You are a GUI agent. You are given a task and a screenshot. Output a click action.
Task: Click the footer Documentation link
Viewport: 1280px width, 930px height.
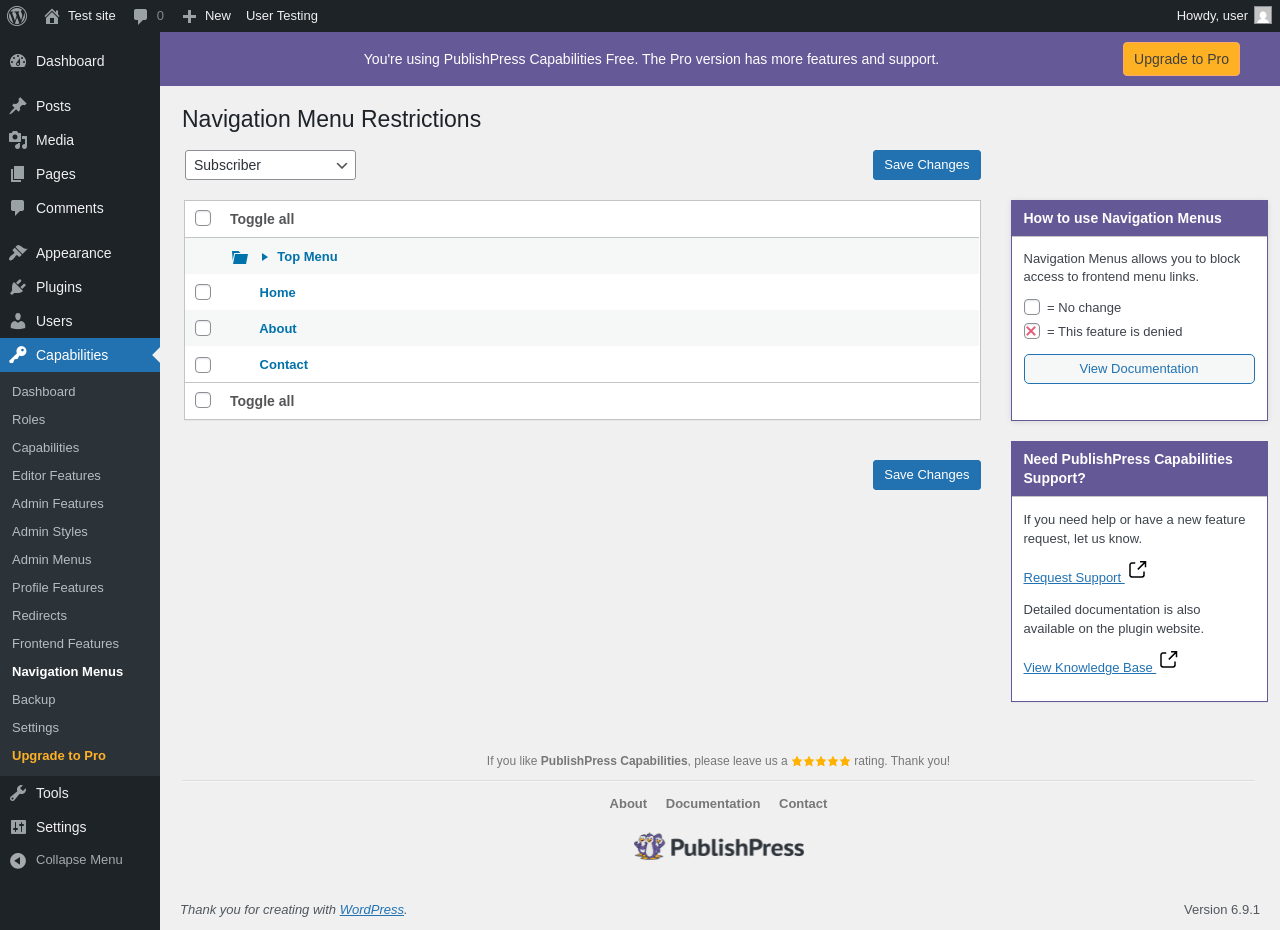tap(713, 804)
